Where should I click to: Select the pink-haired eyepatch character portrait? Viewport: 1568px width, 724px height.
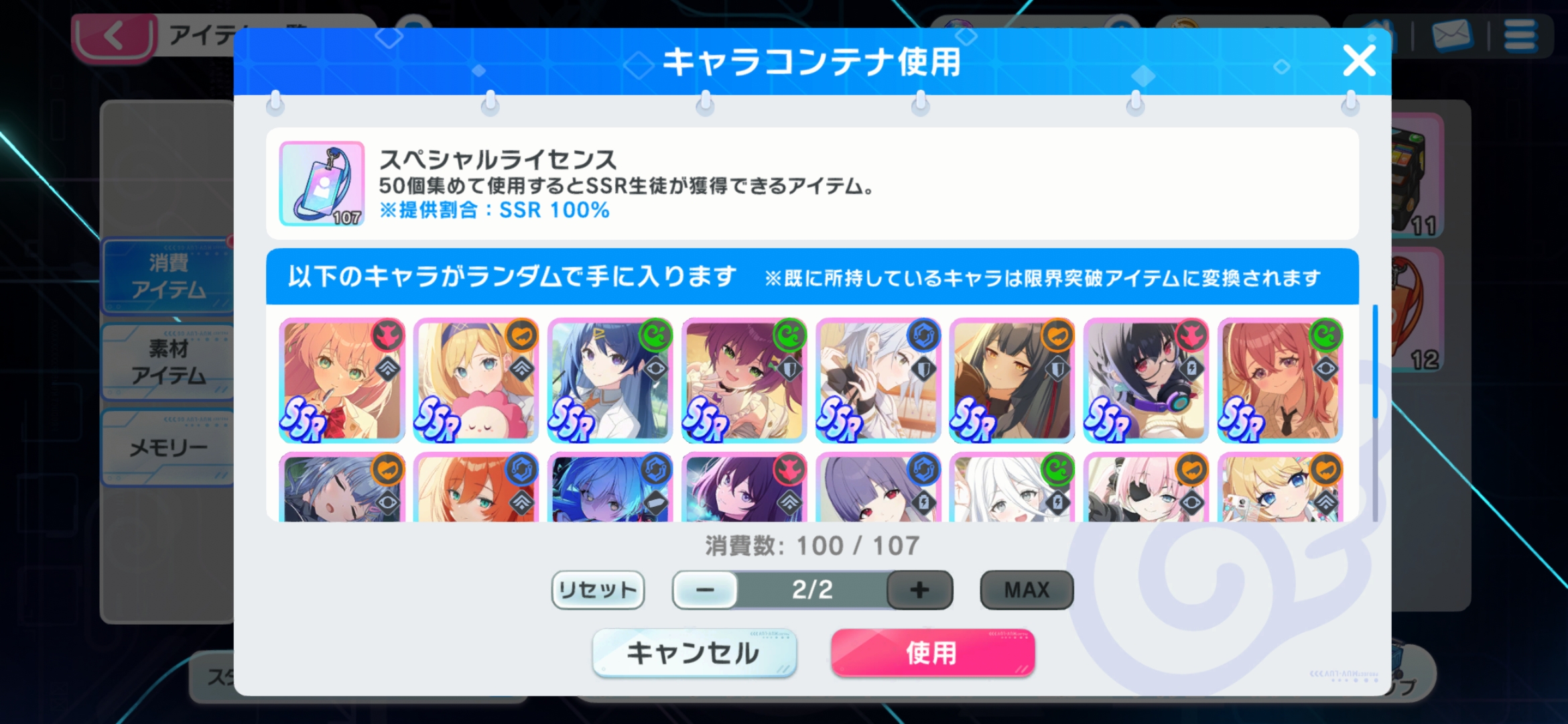click(x=1147, y=487)
